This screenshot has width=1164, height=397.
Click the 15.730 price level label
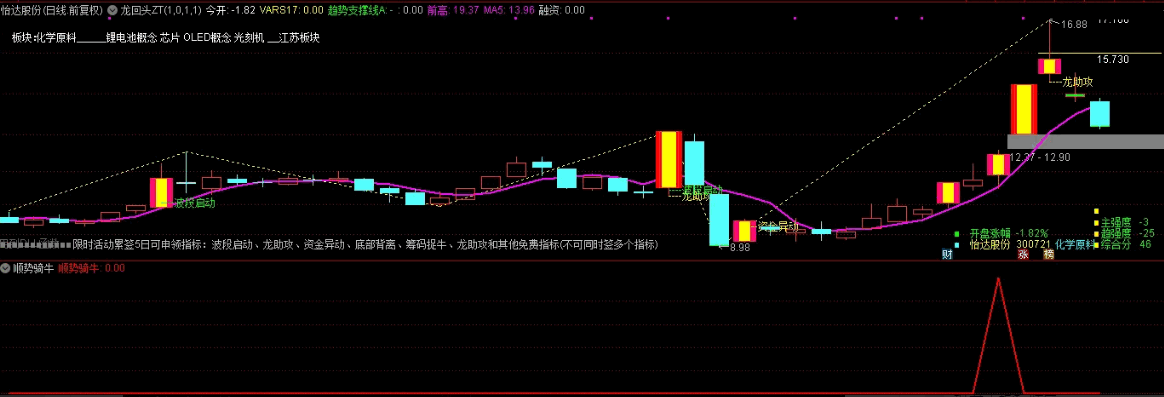coord(1114,59)
